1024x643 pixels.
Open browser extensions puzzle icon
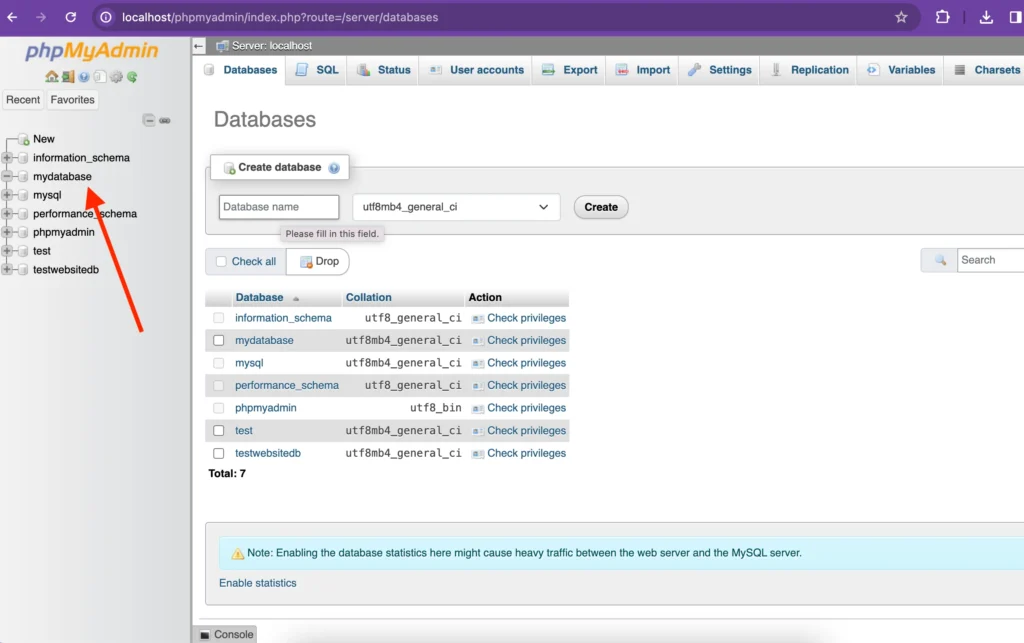tap(942, 17)
